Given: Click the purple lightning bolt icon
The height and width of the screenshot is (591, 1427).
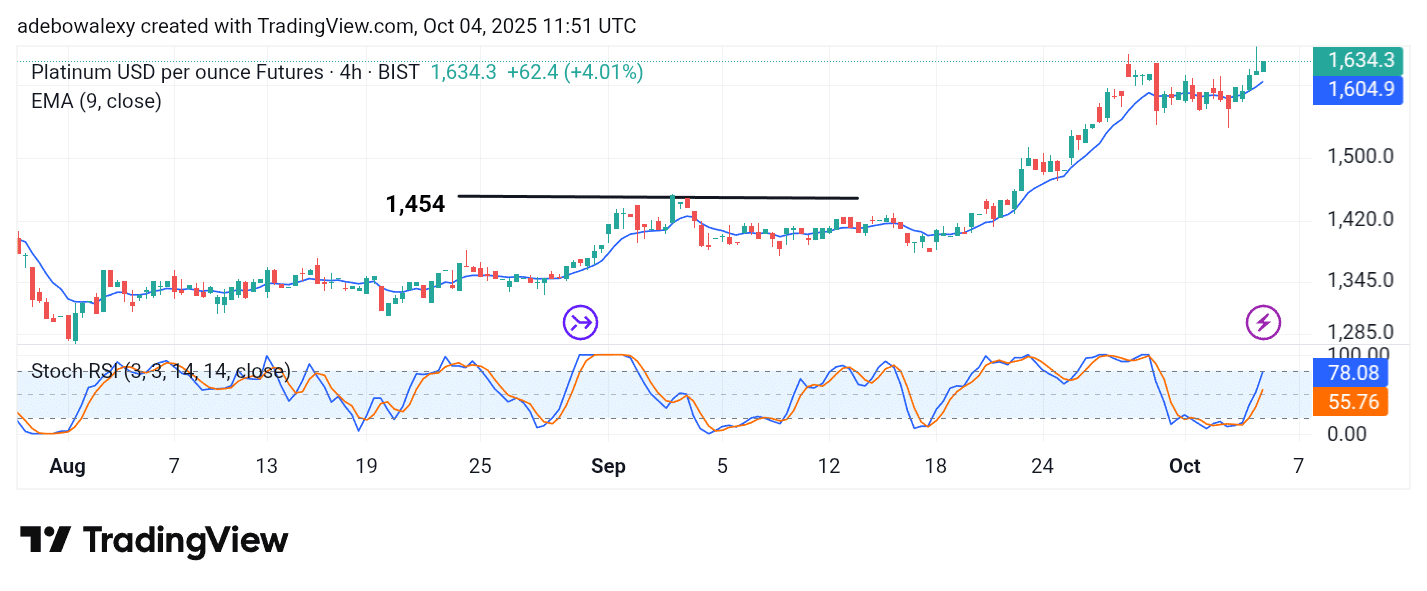Looking at the screenshot, I should point(1263,322).
